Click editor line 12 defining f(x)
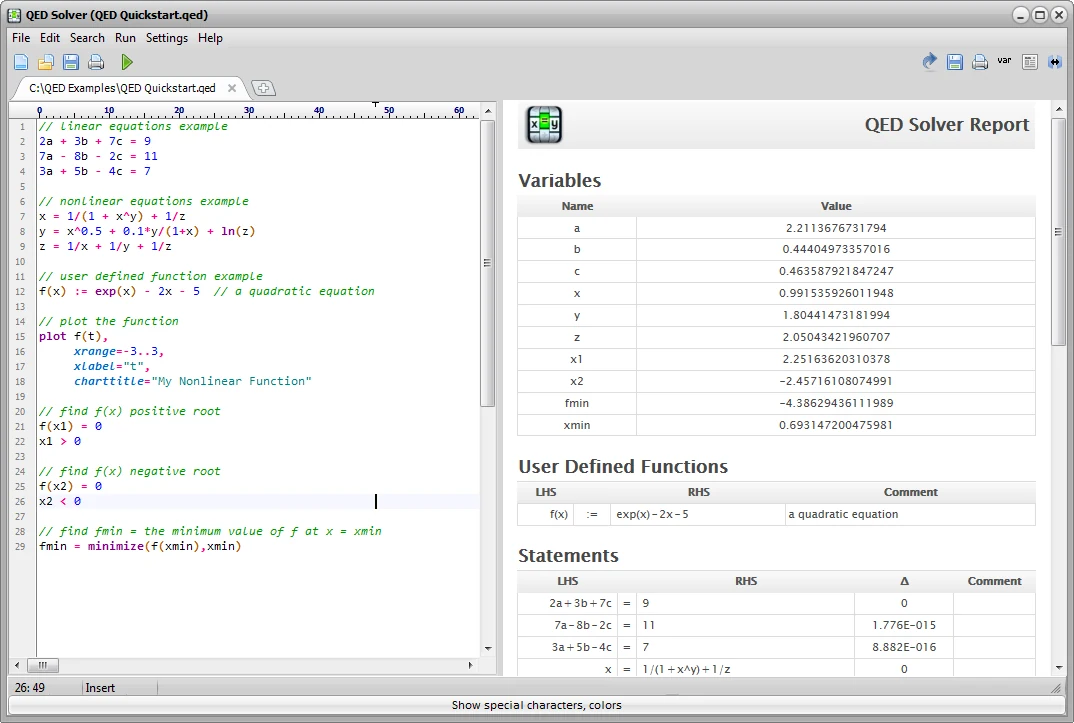This screenshot has width=1074, height=723. point(207,291)
